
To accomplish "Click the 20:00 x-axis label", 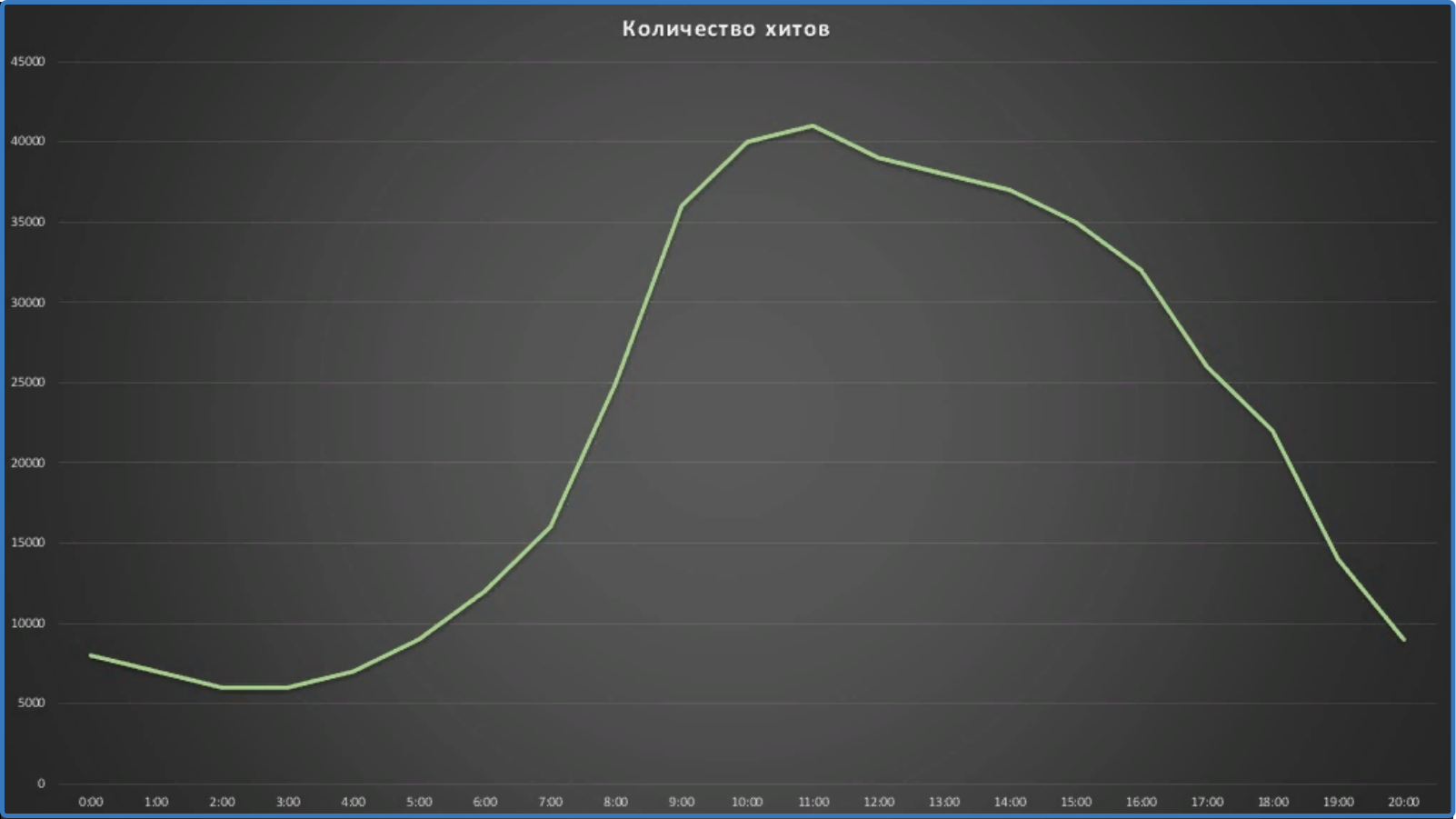I will click(1403, 802).
